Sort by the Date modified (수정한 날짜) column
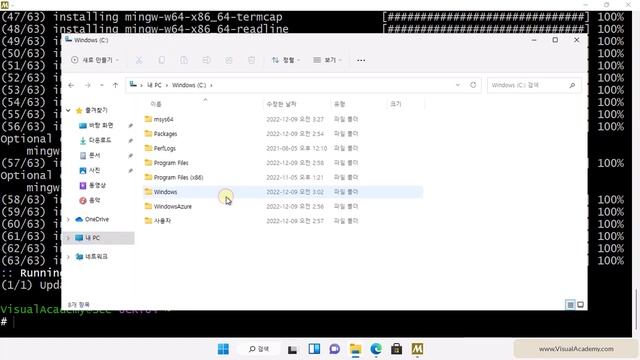This screenshot has height=360, width=640. click(281, 104)
